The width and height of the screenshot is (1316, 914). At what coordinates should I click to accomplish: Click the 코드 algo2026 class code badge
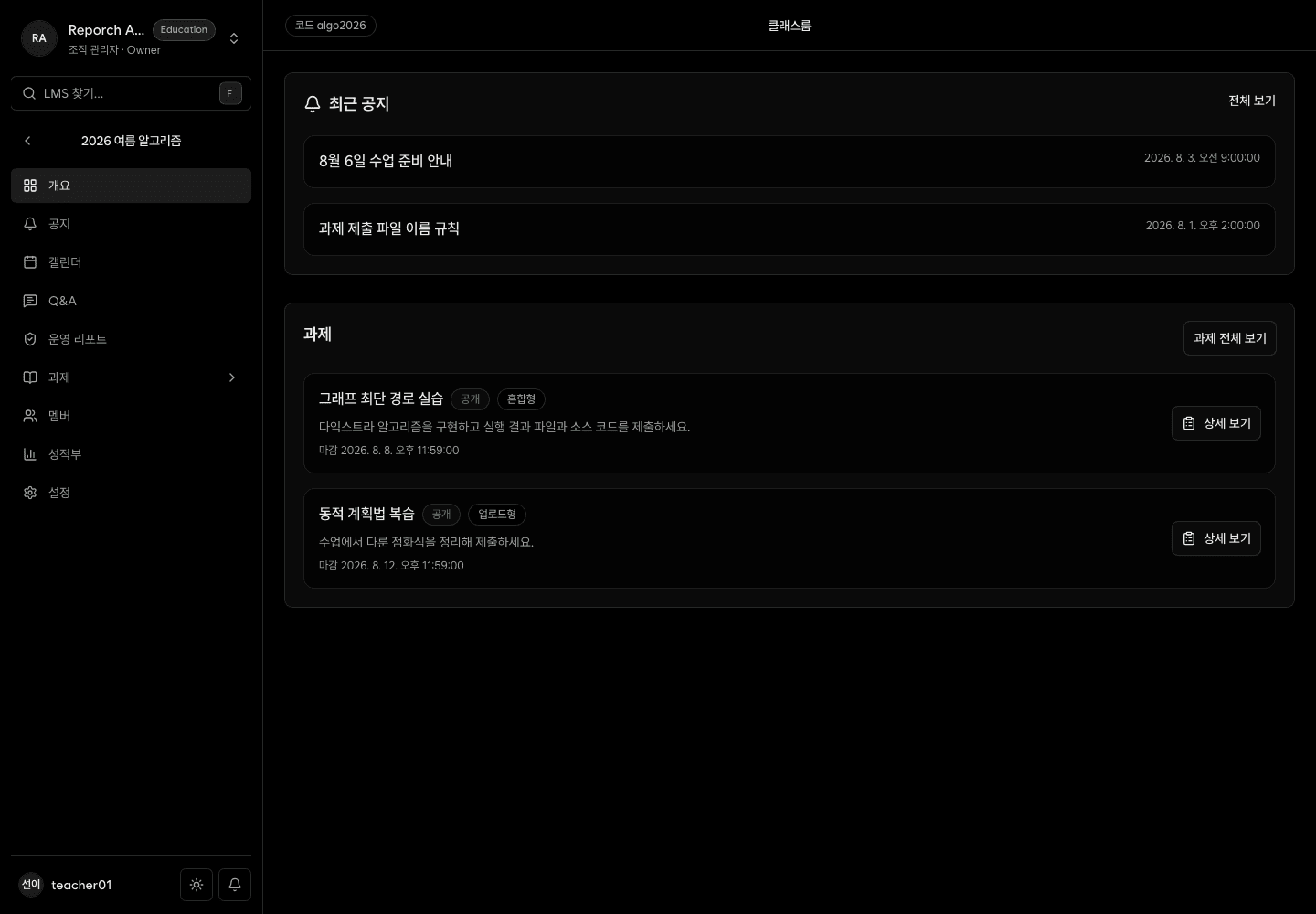coord(331,26)
